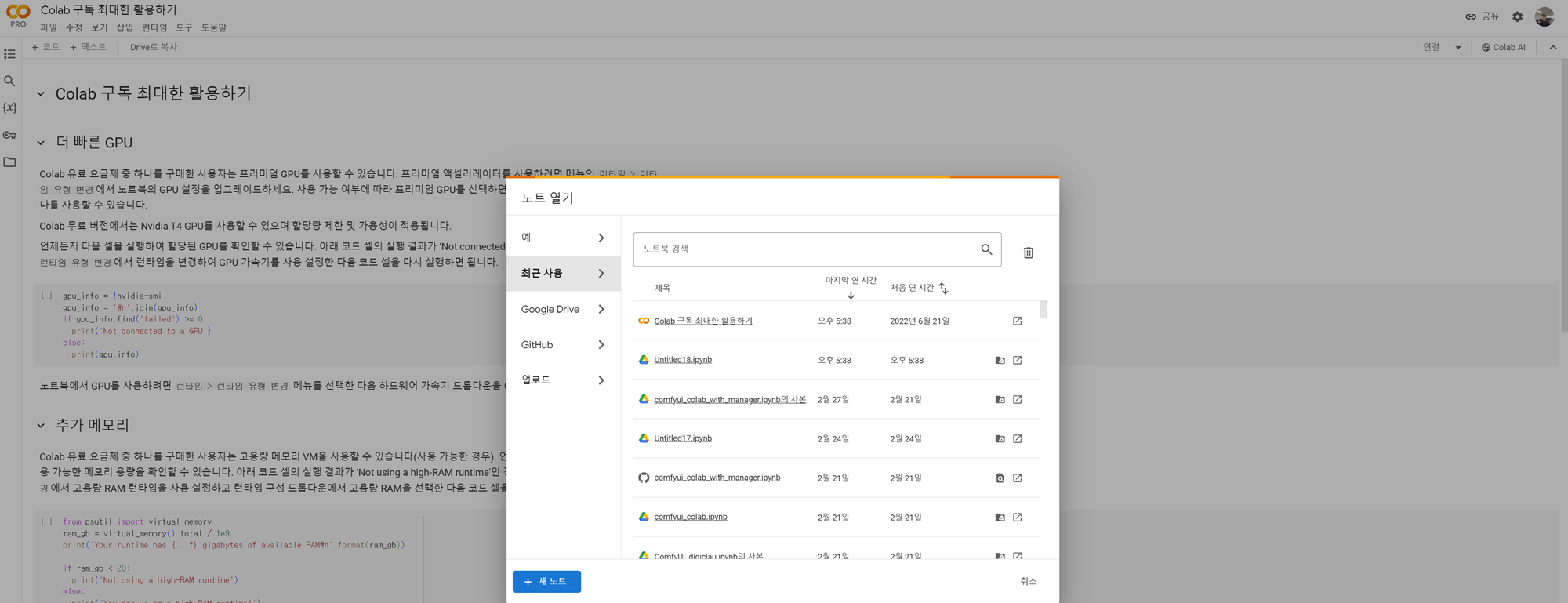The width and height of the screenshot is (1568, 603).
Task: Open the 삽입 menu
Action: tap(125, 27)
